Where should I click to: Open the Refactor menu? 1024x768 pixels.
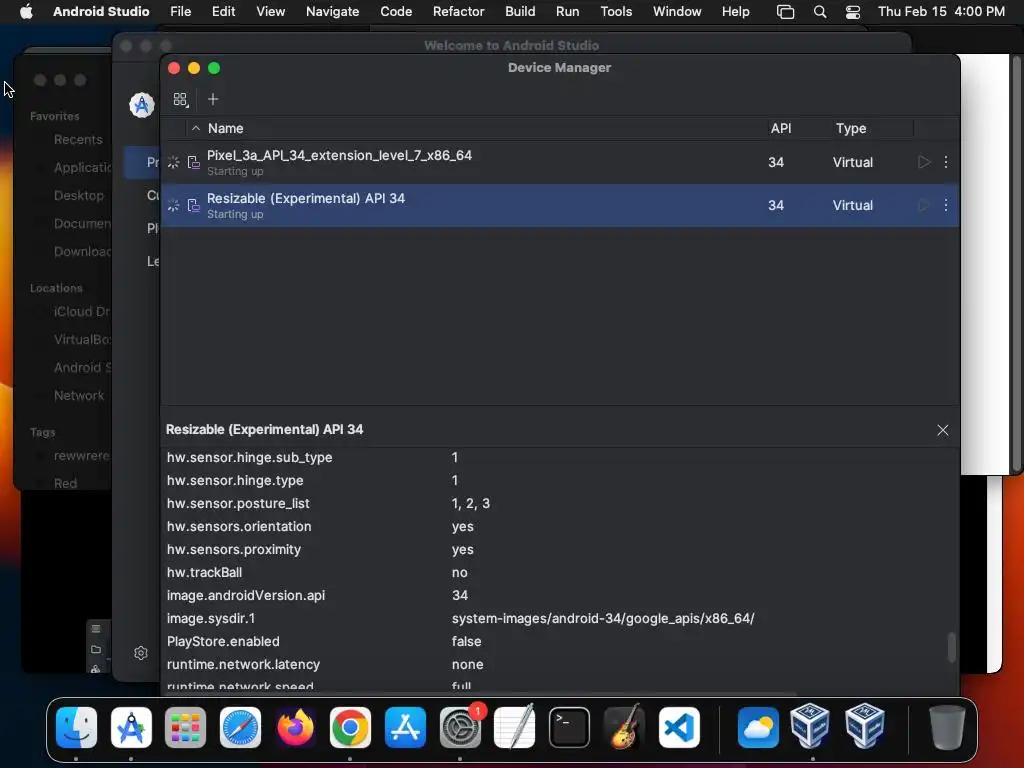pos(458,12)
